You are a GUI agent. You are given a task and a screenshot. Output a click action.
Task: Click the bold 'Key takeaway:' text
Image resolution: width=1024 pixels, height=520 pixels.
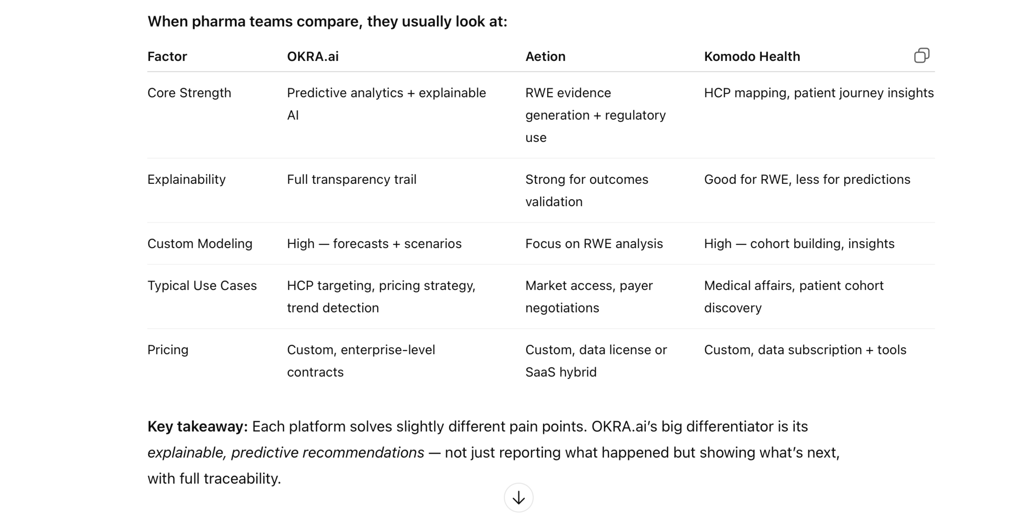coord(198,427)
